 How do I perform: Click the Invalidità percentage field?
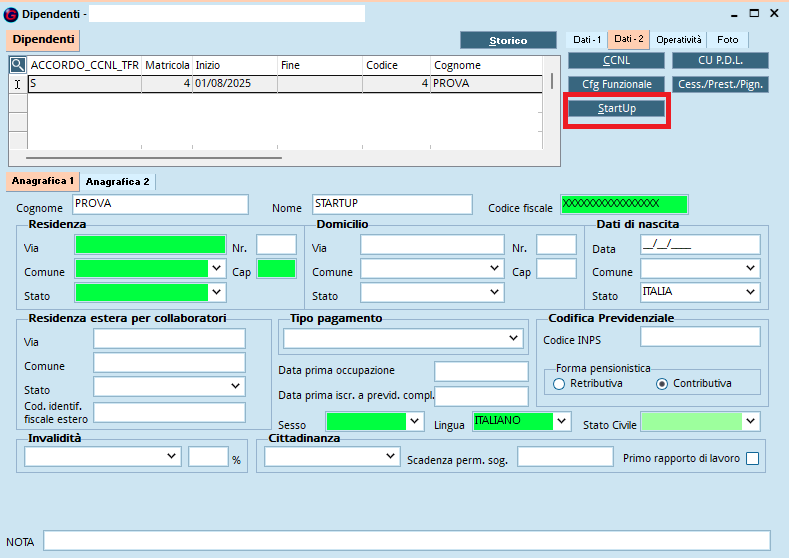208,457
